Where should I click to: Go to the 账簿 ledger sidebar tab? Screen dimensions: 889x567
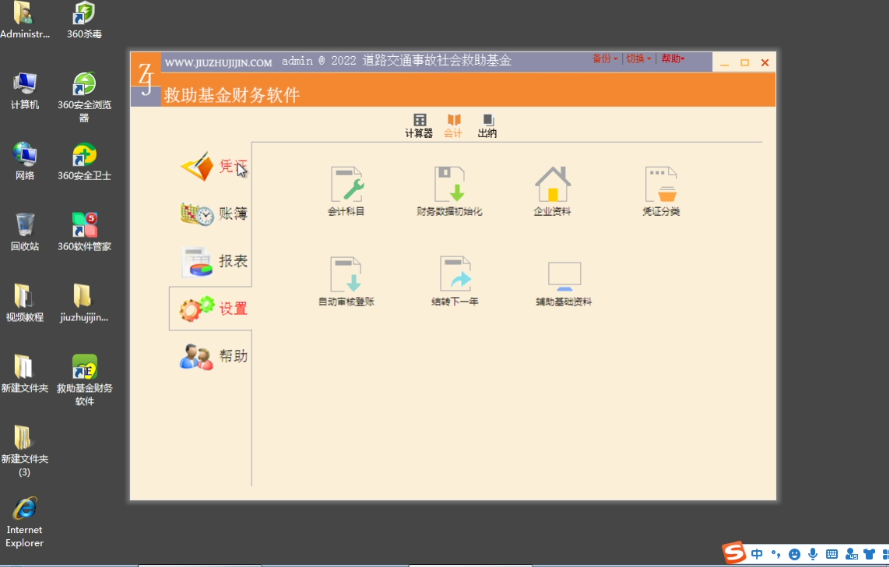click(214, 214)
